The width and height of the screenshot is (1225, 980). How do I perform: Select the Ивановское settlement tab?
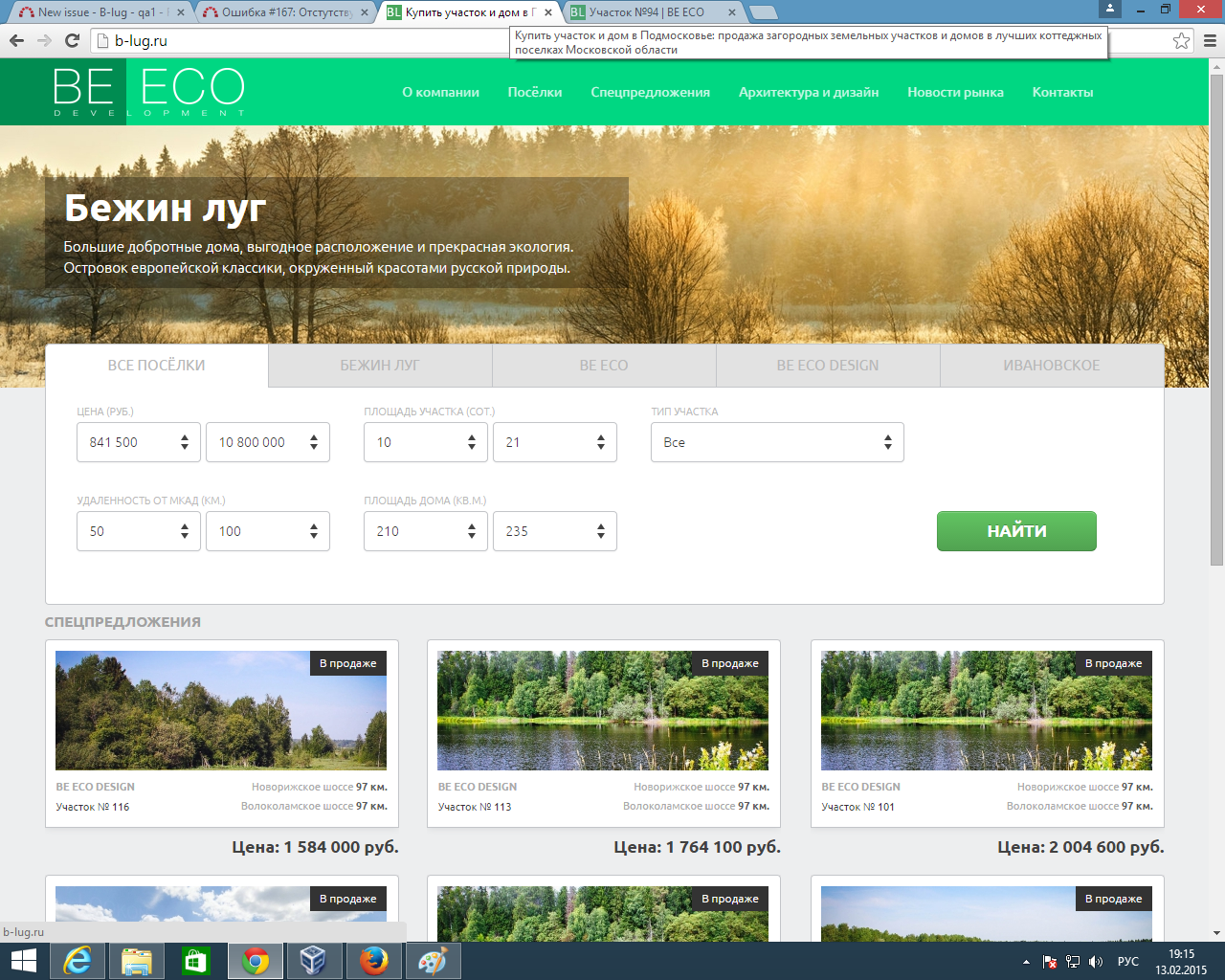pos(1051,366)
